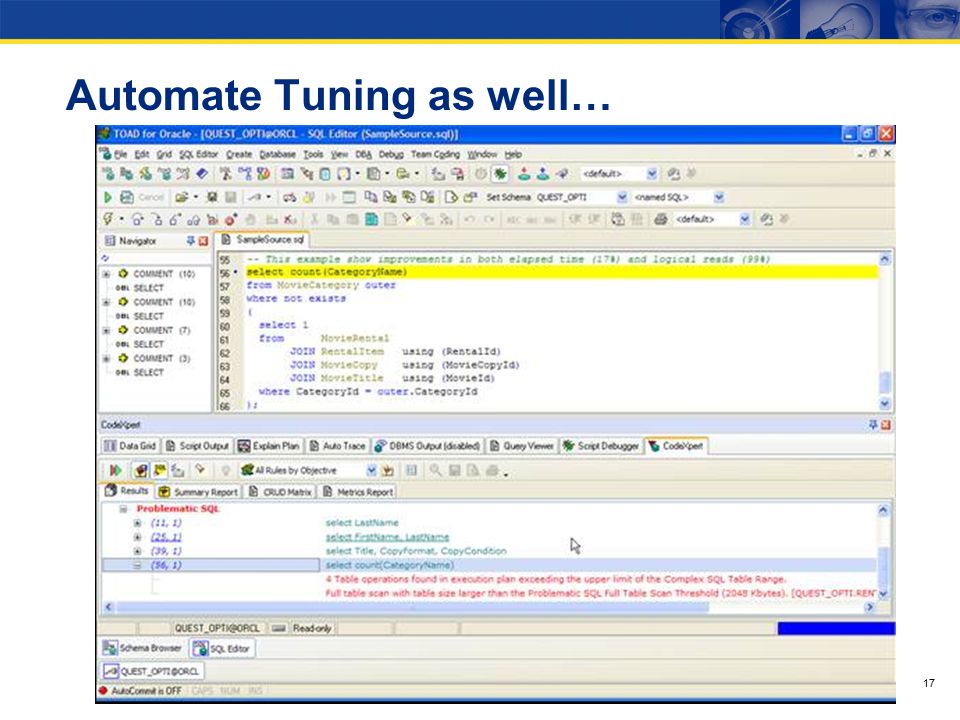Open the SQL Editor menu
Screen dimensions: 960x720
pos(198,154)
